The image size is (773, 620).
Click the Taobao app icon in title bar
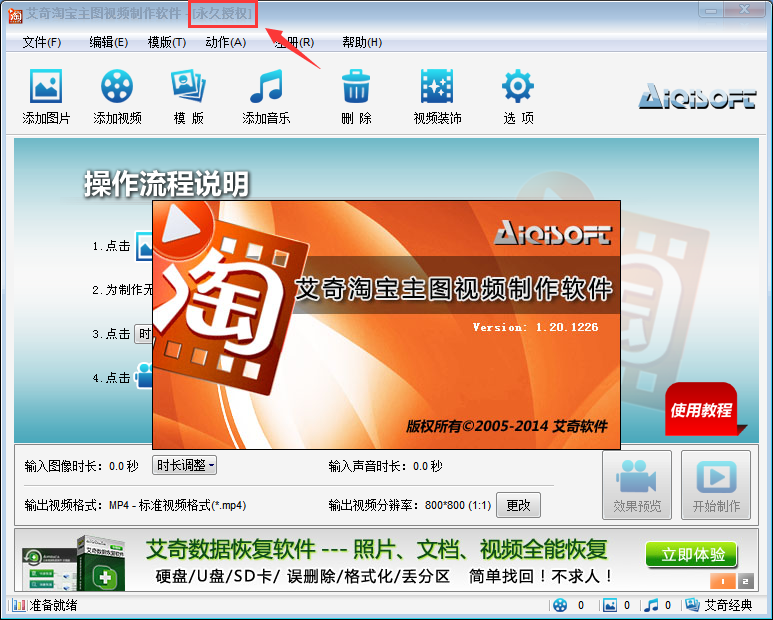point(14,15)
